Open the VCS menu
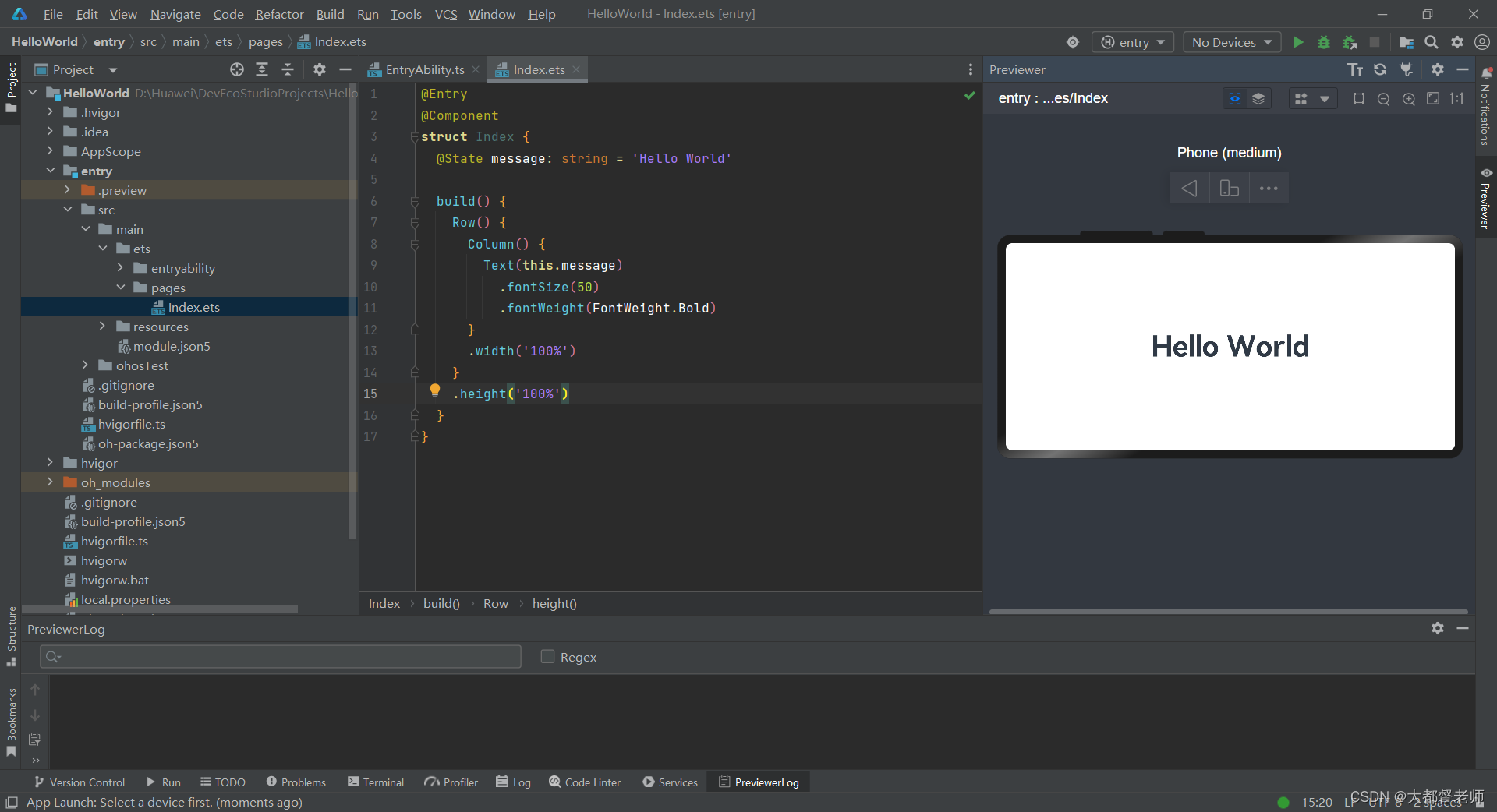The height and width of the screenshot is (812, 1497). pyautogui.click(x=445, y=14)
